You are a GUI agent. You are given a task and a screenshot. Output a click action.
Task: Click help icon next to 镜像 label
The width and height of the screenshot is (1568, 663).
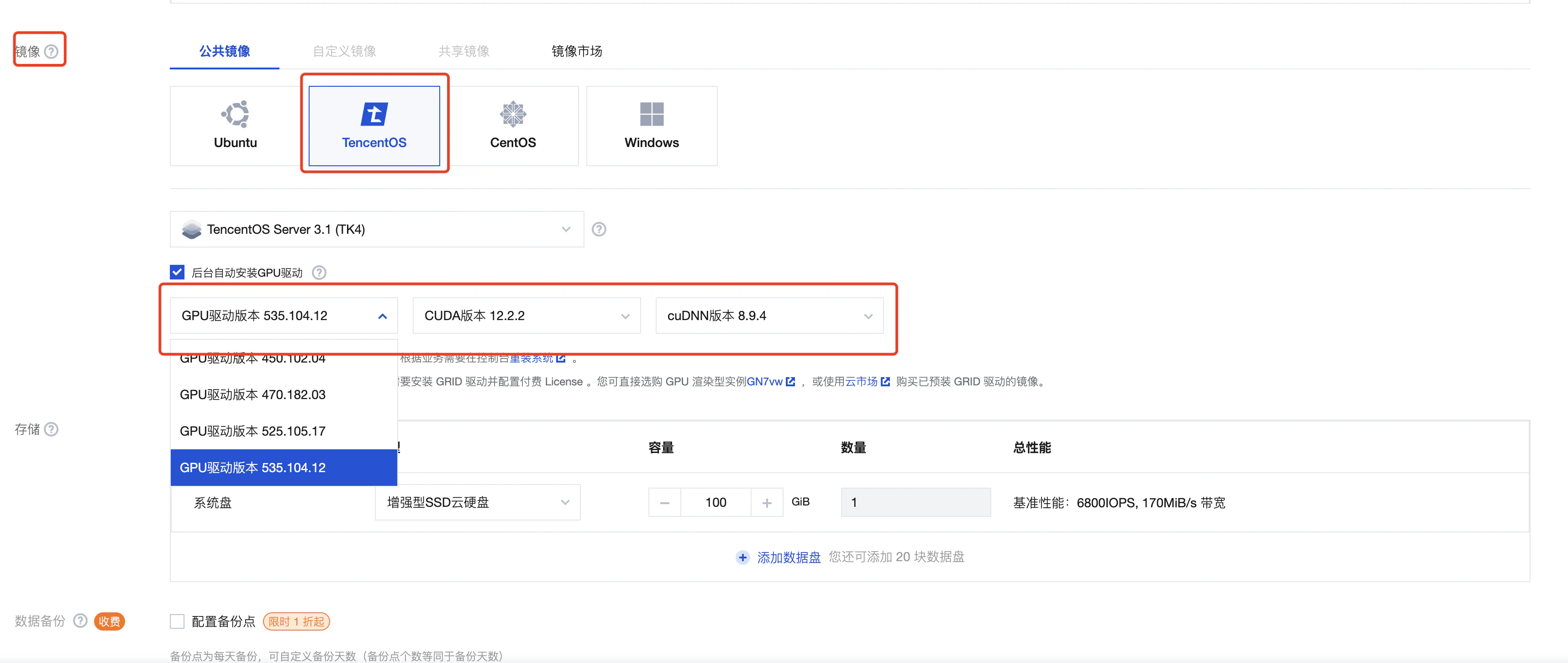(52, 52)
